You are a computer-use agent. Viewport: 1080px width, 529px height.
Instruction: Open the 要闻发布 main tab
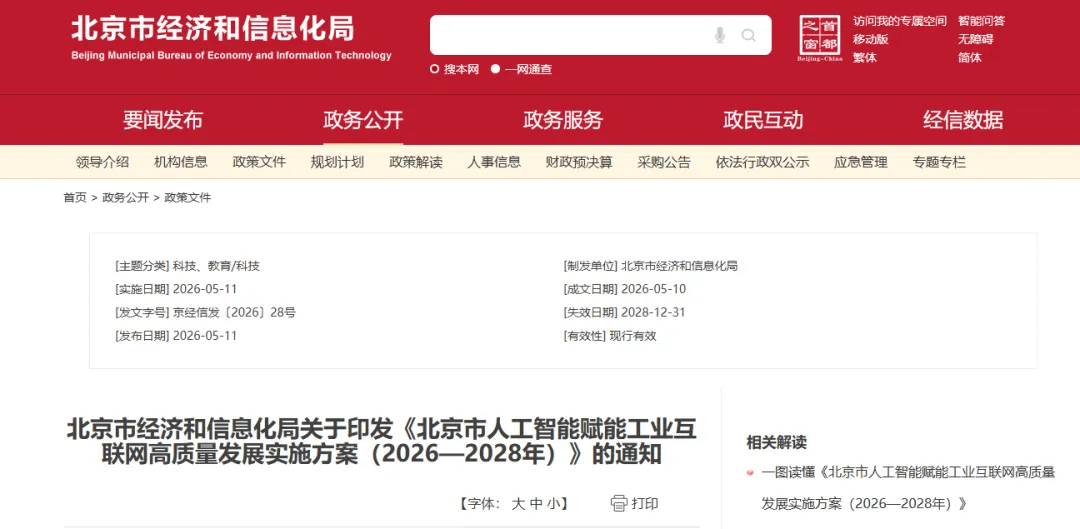coord(163,120)
